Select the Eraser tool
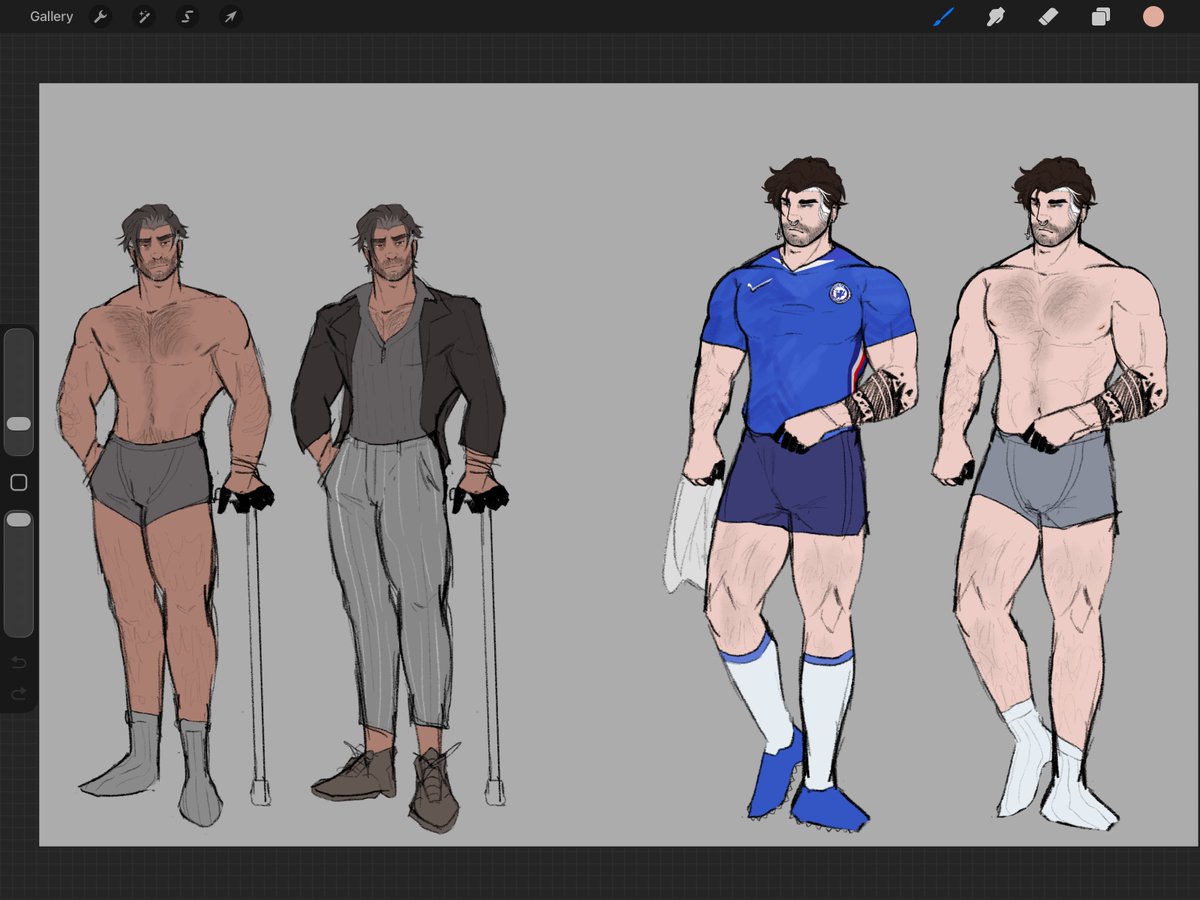 click(x=1048, y=17)
